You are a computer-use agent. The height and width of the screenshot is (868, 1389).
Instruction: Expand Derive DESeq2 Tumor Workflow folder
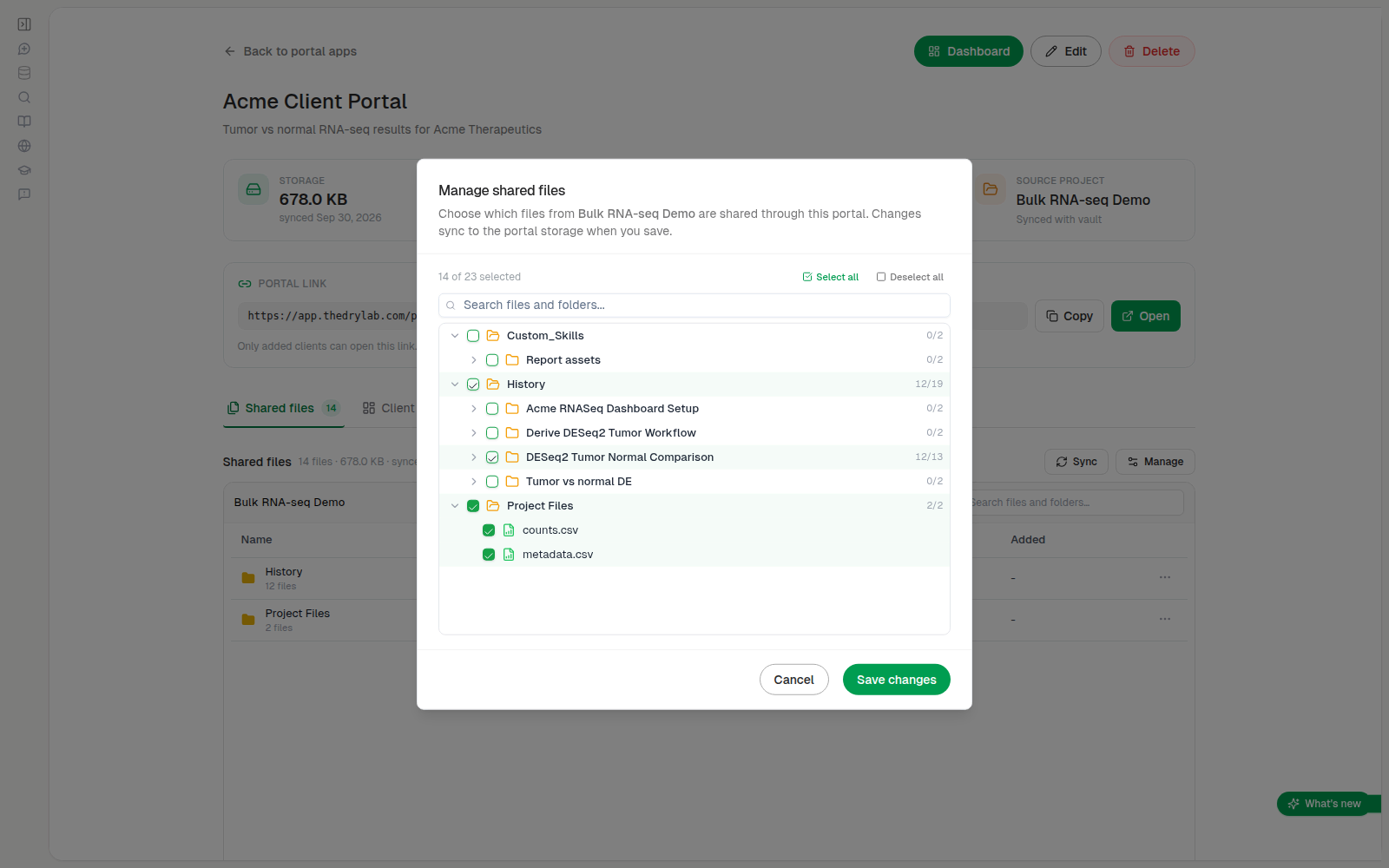[474, 433]
